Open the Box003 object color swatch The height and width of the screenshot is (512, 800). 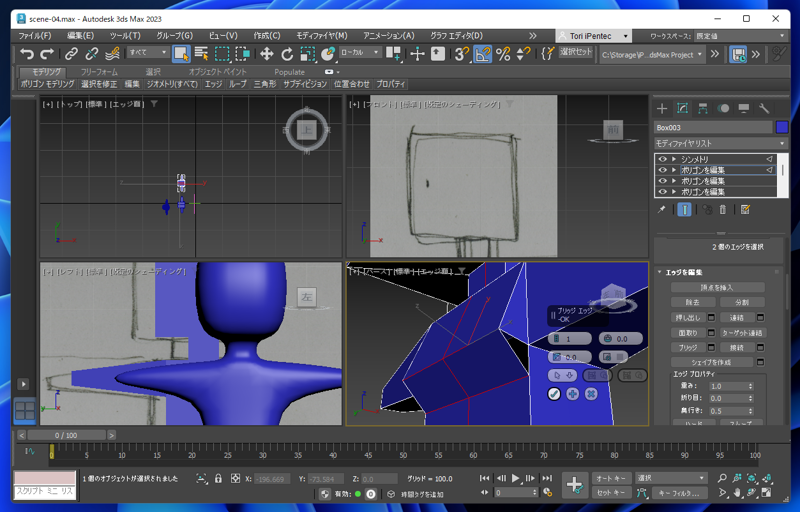click(782, 127)
